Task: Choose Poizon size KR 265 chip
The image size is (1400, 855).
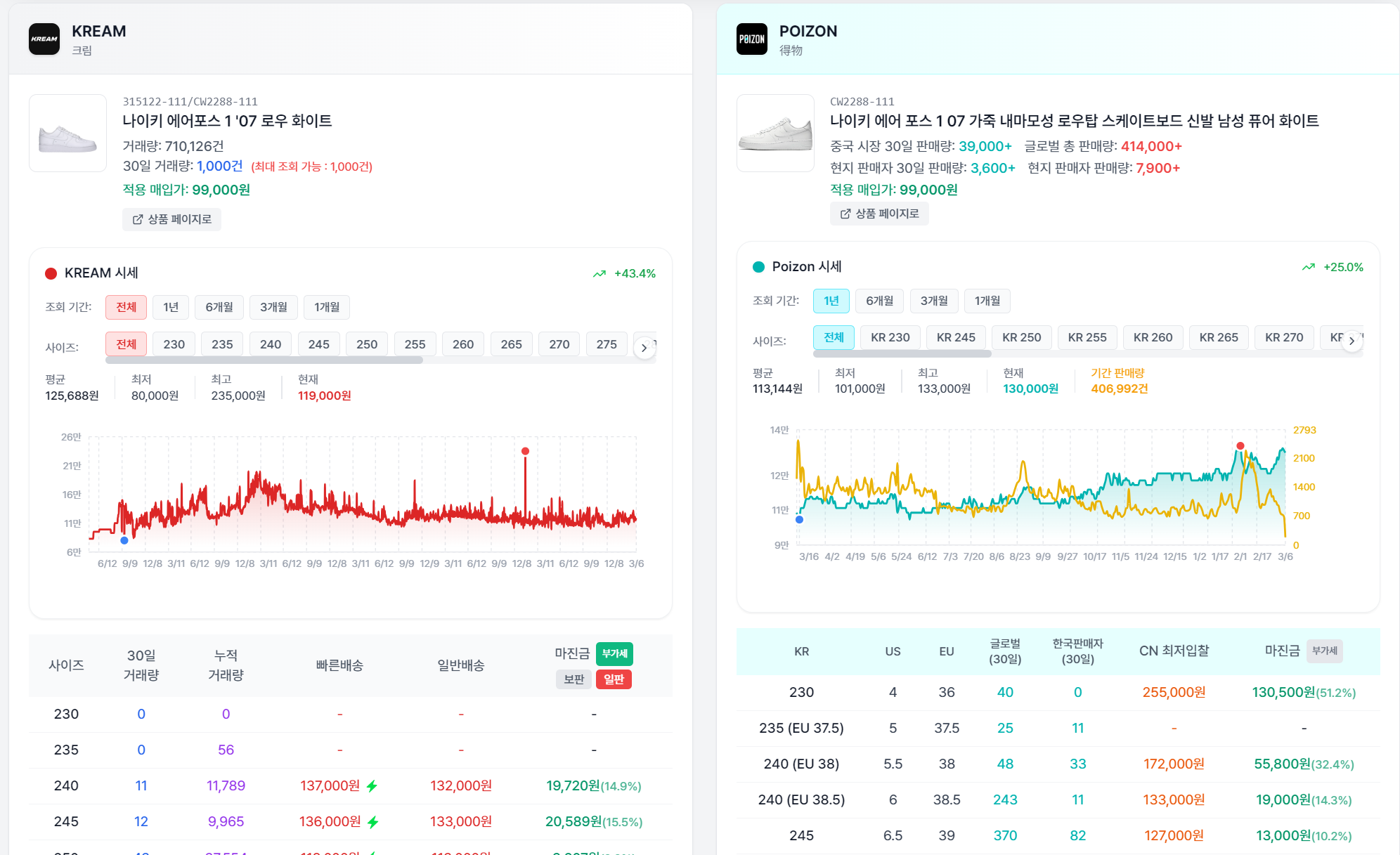Action: tap(1219, 338)
